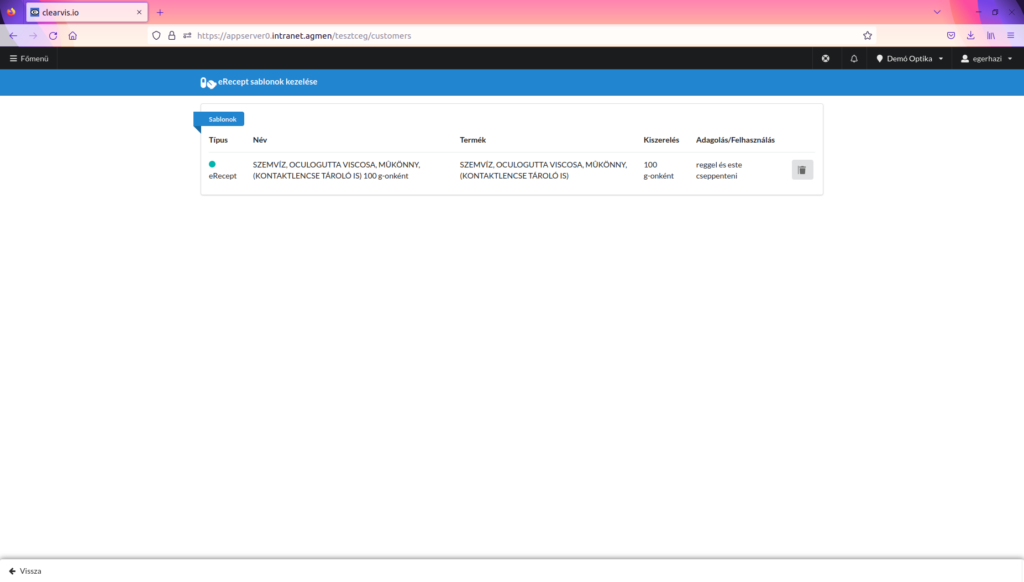Click the Adagolás/Felhasználás column header

tap(735, 140)
